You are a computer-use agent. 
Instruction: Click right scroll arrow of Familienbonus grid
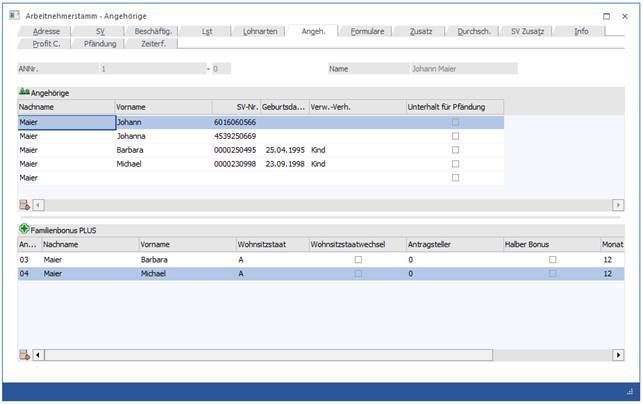click(x=618, y=354)
